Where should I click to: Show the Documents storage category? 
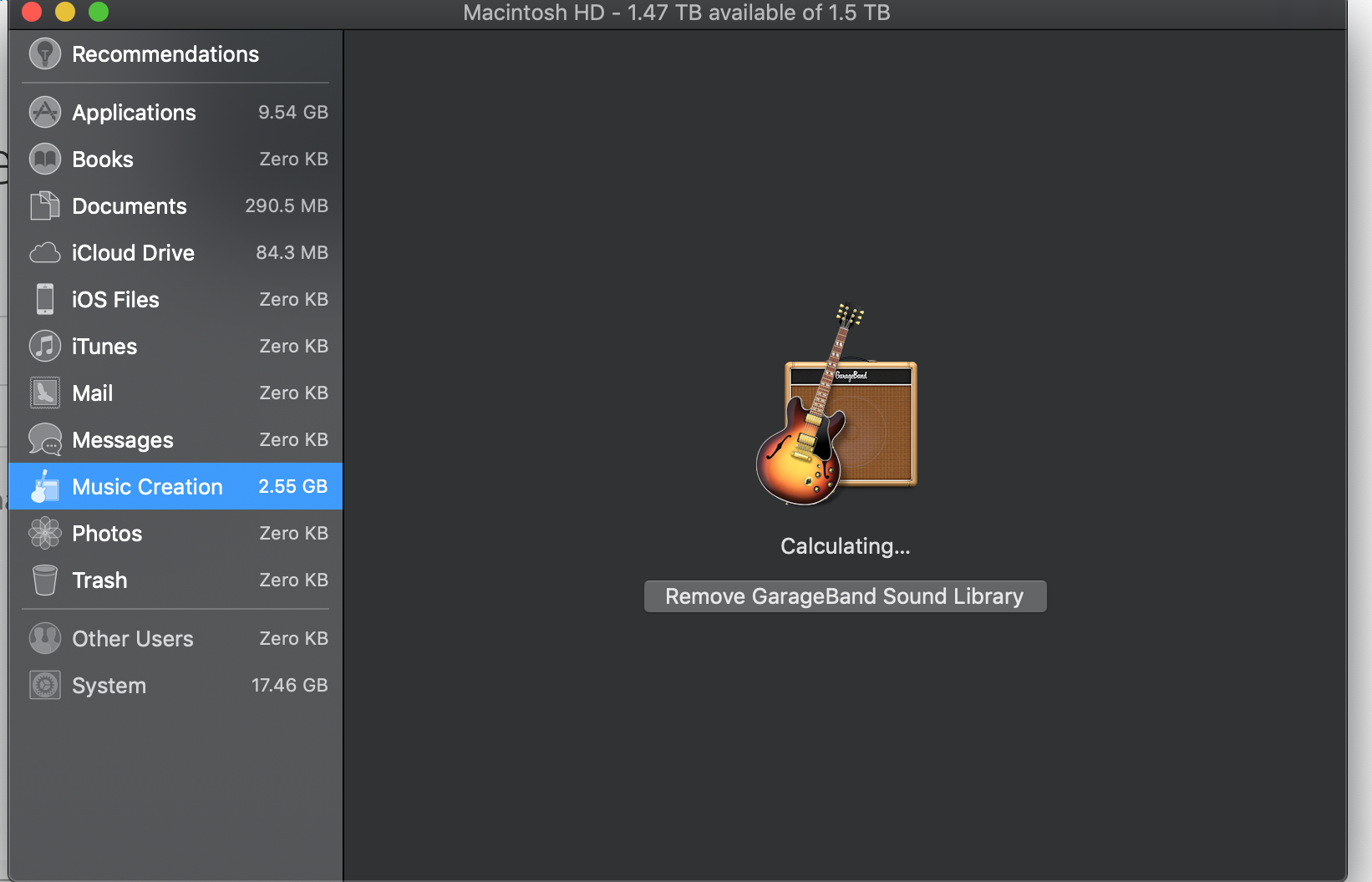point(175,206)
